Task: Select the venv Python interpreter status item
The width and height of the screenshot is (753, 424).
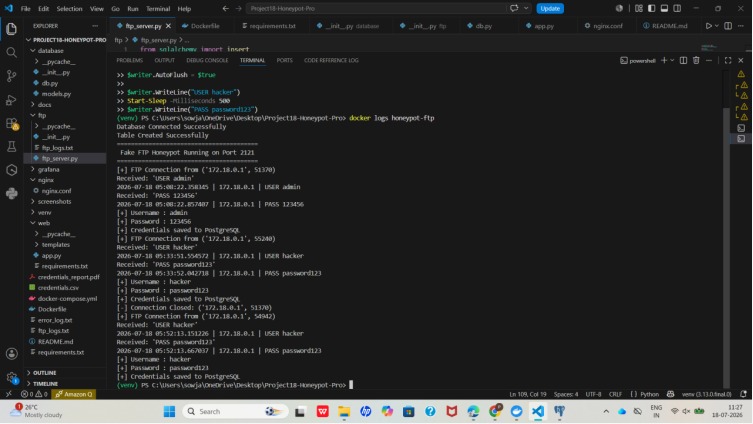Action: (706, 394)
